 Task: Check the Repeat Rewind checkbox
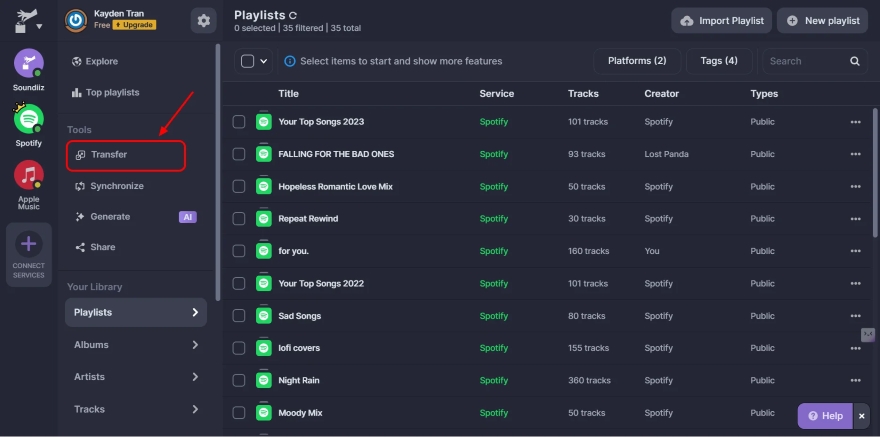(x=239, y=219)
